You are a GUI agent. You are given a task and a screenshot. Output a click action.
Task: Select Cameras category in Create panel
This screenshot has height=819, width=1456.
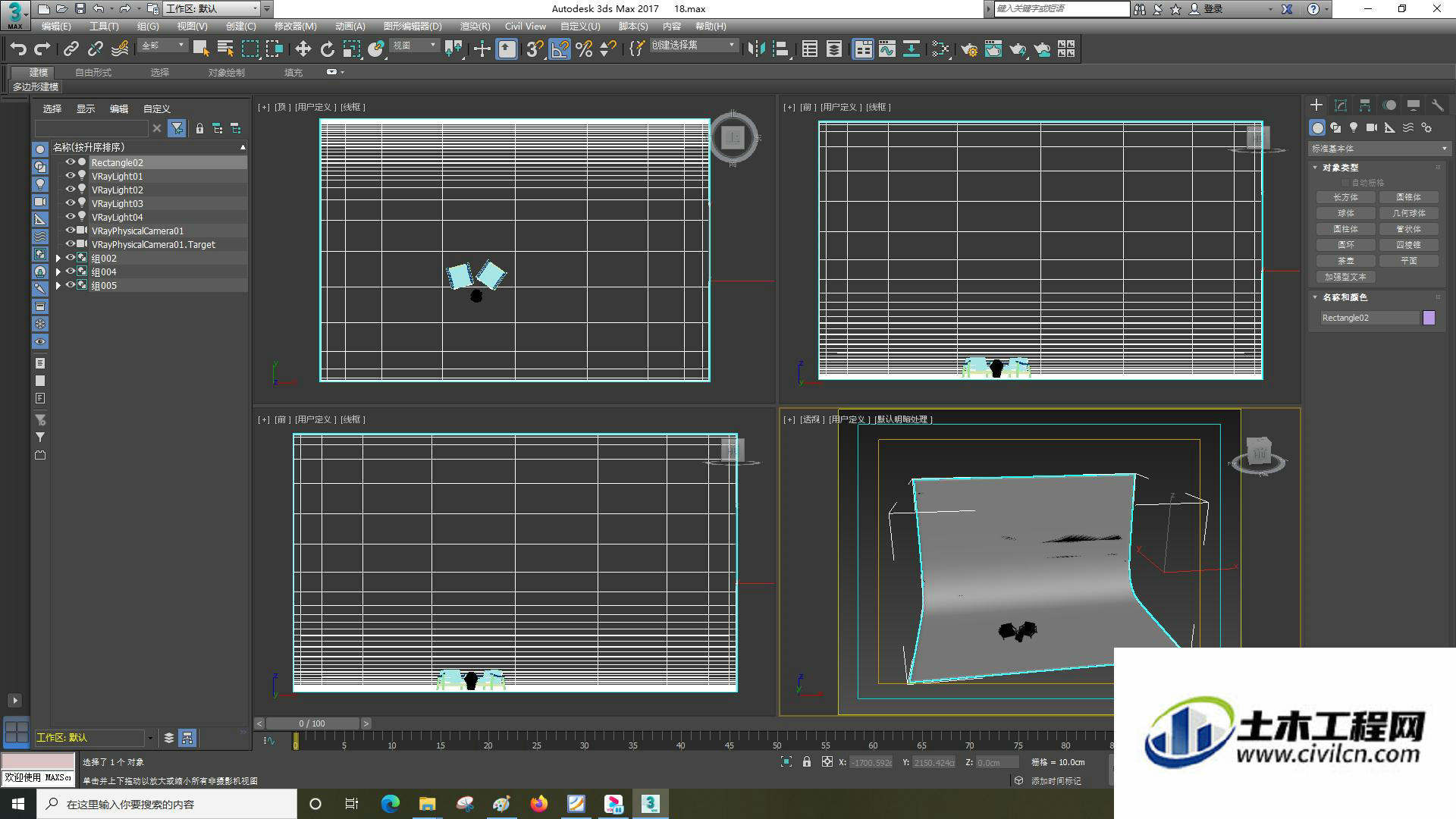click(1372, 127)
